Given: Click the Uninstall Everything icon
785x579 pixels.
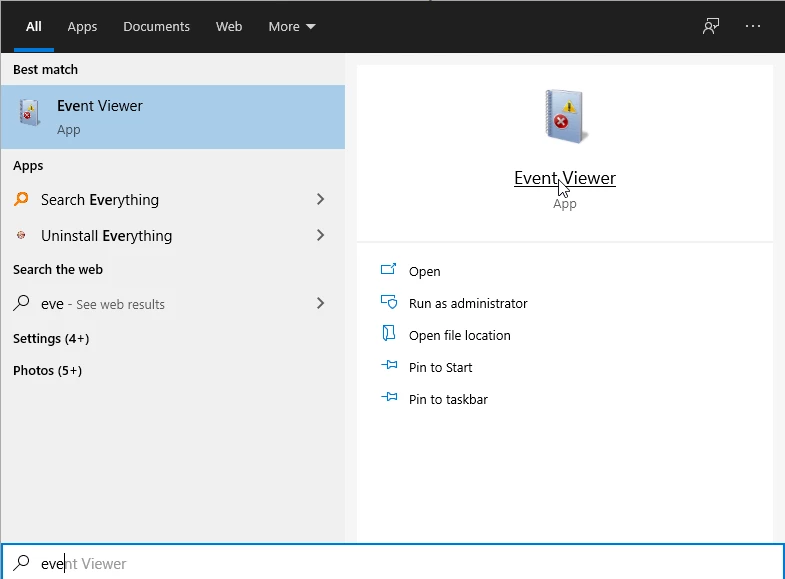Looking at the screenshot, I should pos(21,235).
